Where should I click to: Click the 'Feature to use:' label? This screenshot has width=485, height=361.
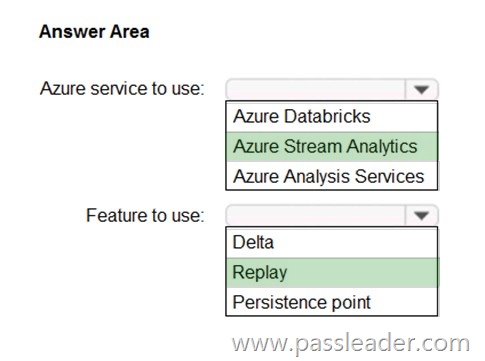point(145,215)
